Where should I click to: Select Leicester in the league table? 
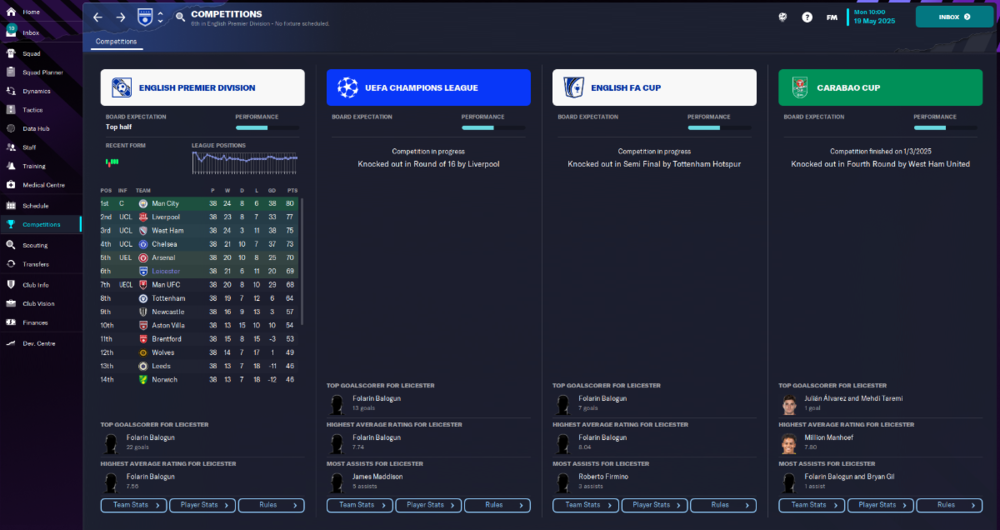point(166,271)
